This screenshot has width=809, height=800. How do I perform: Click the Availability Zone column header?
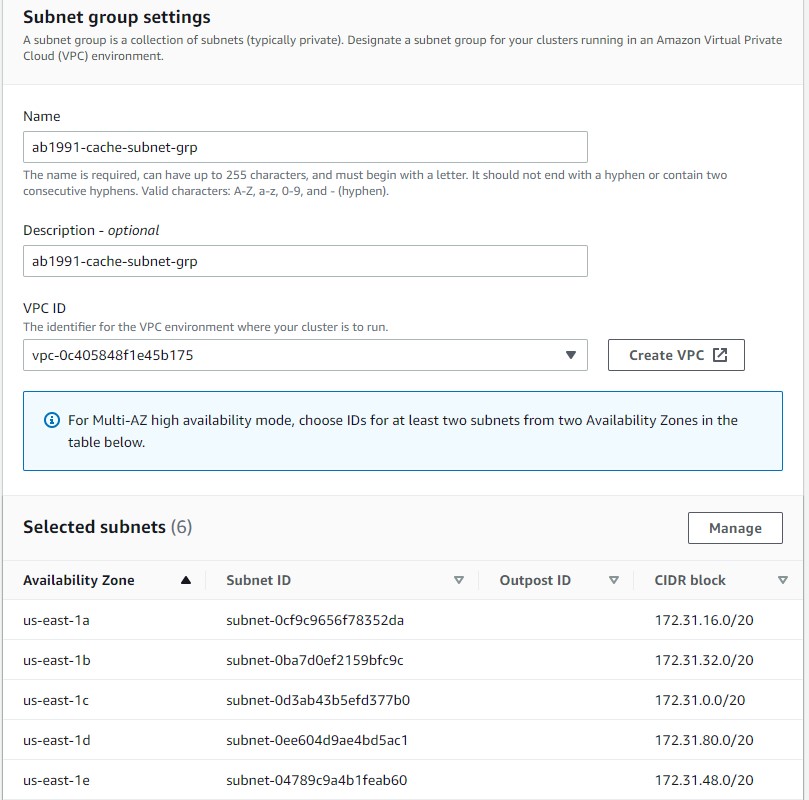point(80,580)
